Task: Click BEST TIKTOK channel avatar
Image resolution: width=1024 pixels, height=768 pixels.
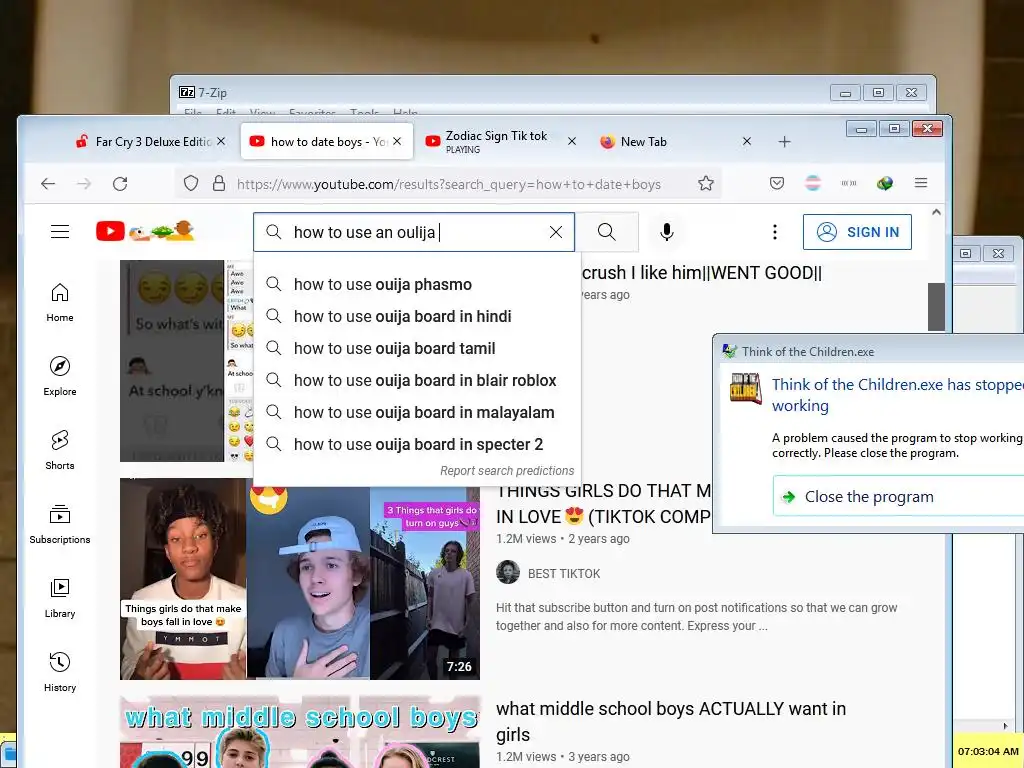Action: (507, 572)
